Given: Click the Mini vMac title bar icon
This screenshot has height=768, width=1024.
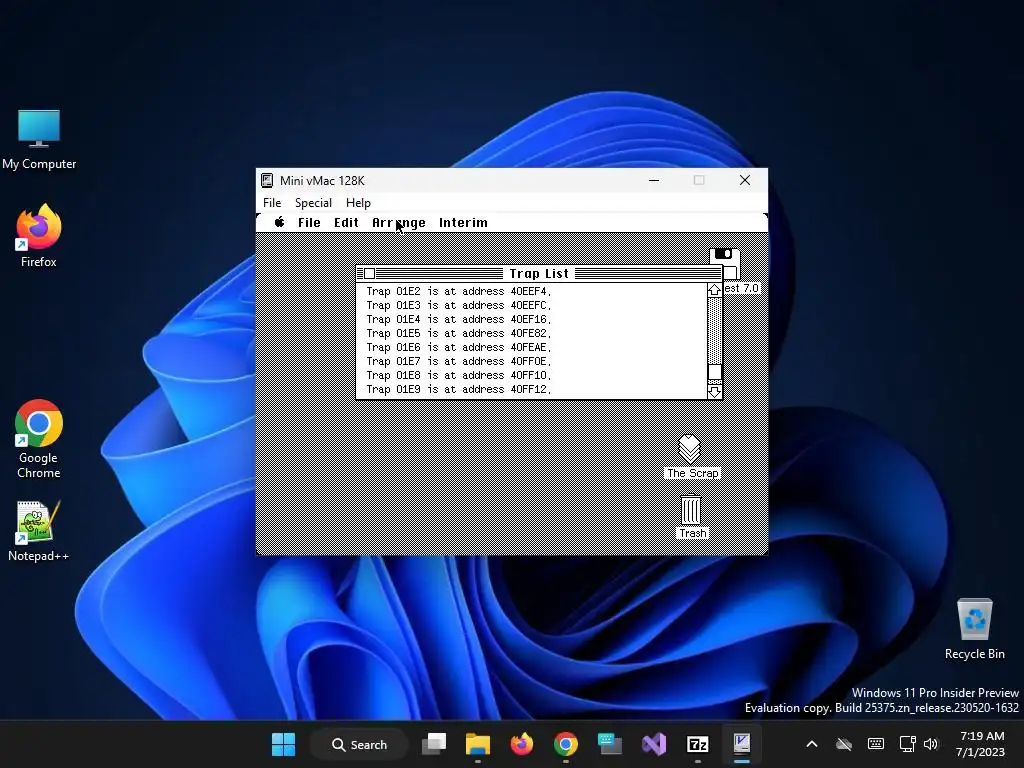Looking at the screenshot, I should [267, 180].
